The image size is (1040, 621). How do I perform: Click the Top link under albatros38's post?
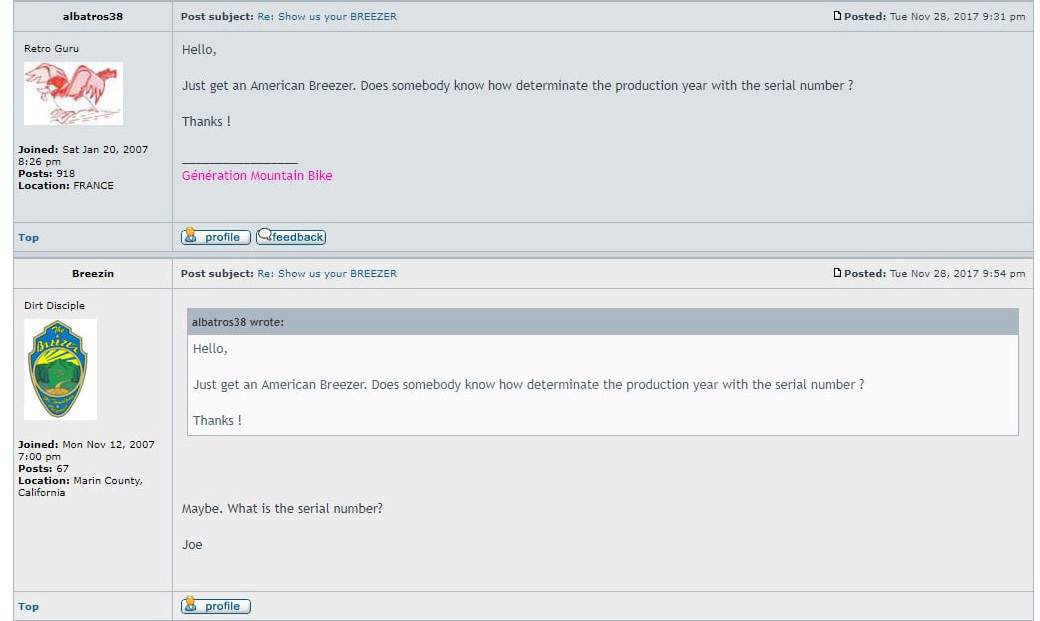click(x=29, y=238)
